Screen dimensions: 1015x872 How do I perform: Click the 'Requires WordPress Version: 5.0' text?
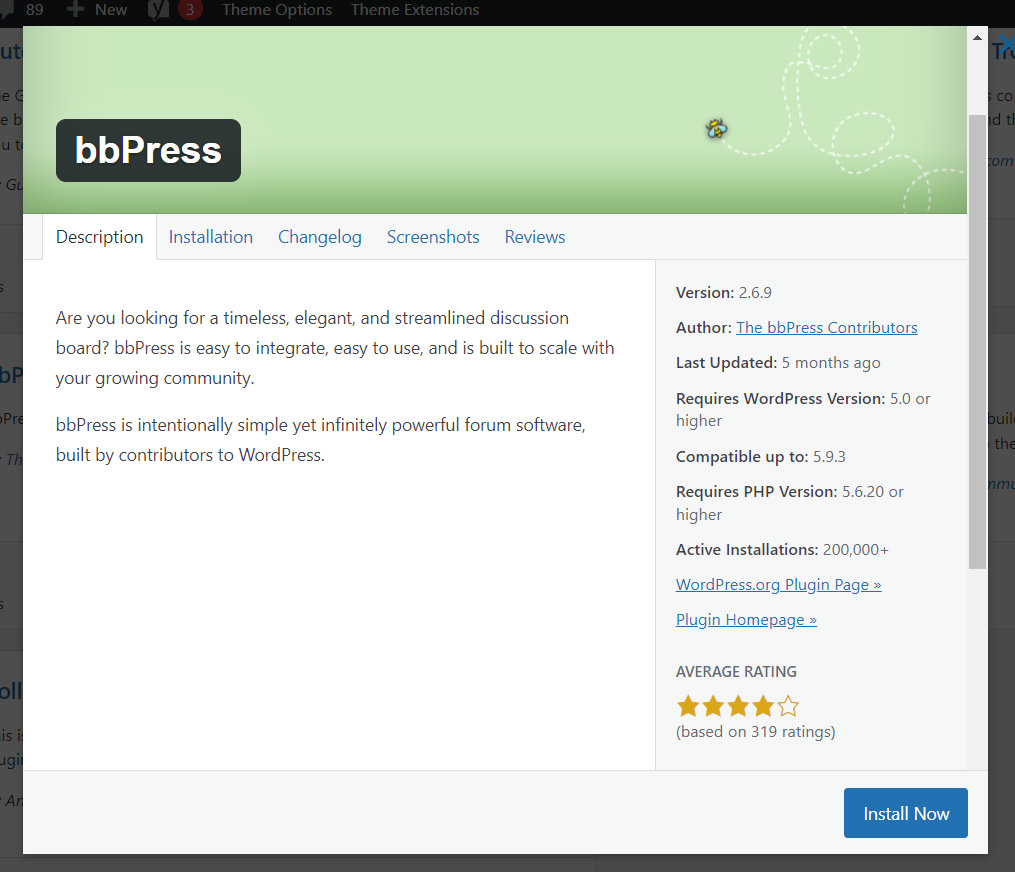tap(793, 398)
